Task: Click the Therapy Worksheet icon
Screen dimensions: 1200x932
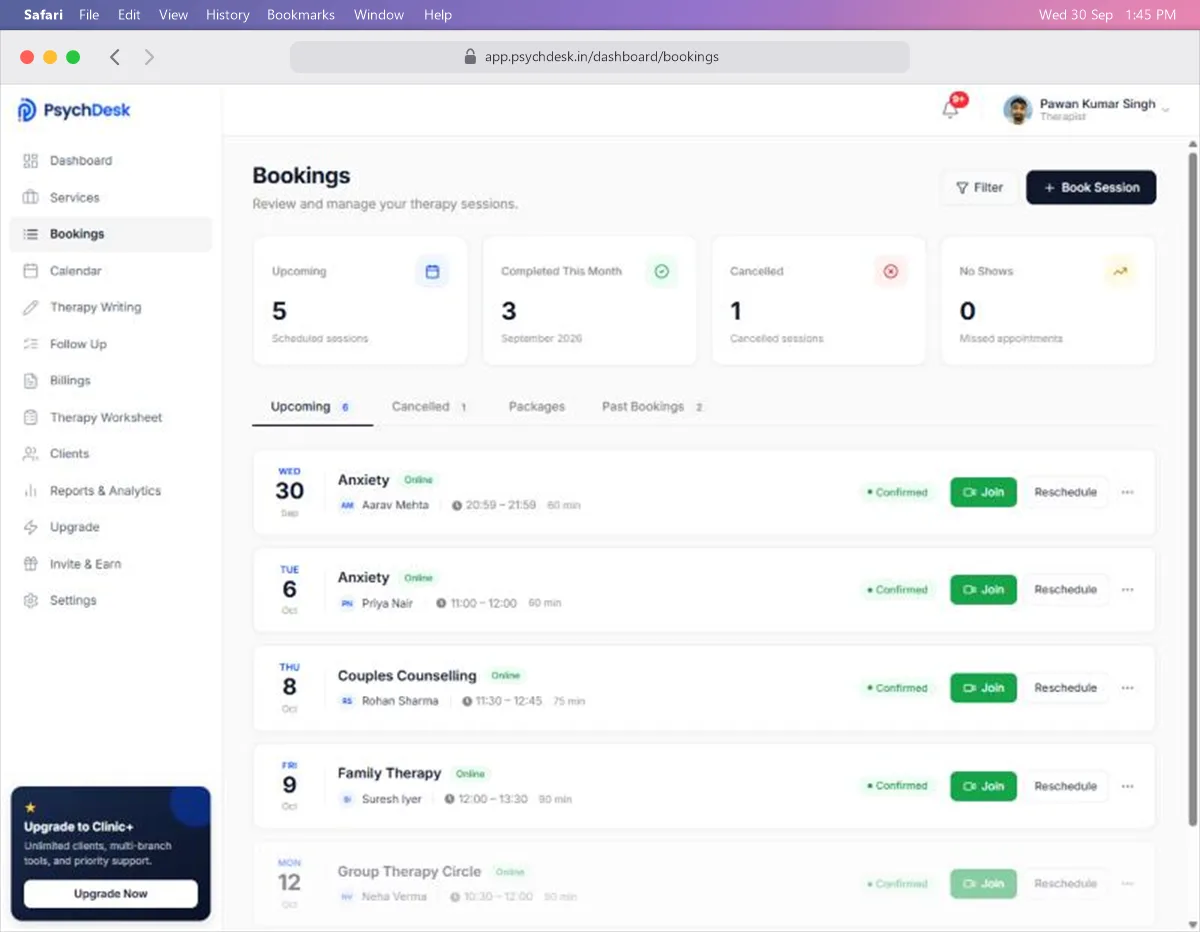Action: (30, 417)
